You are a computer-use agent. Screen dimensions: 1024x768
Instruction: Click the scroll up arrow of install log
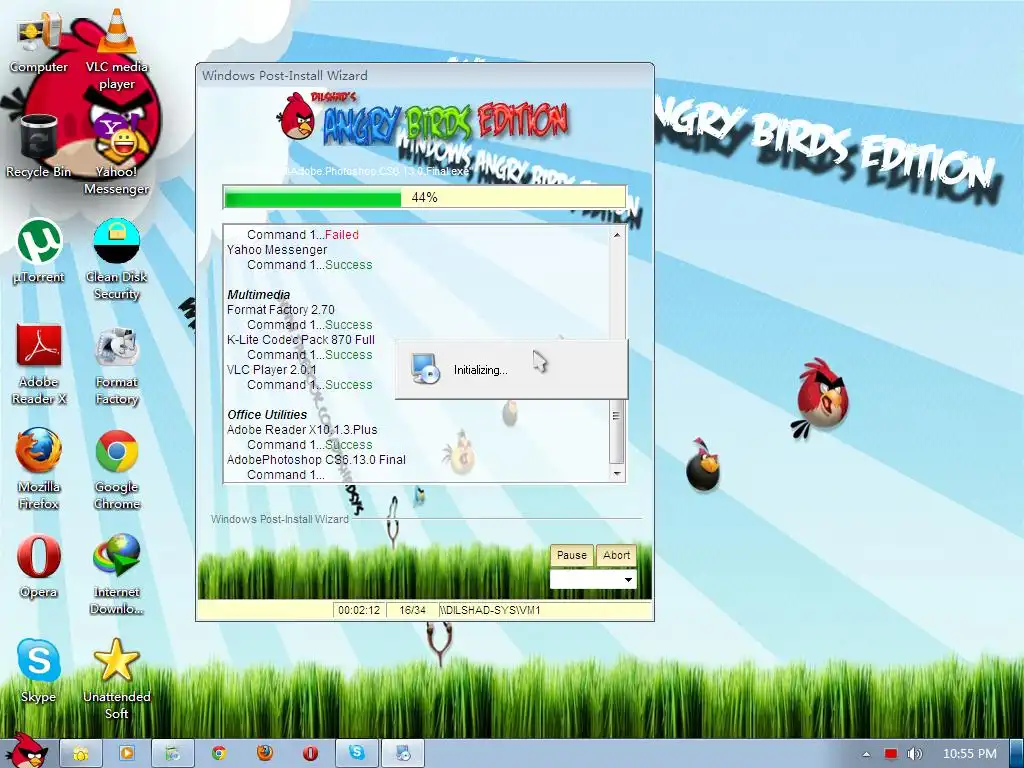[x=616, y=234]
